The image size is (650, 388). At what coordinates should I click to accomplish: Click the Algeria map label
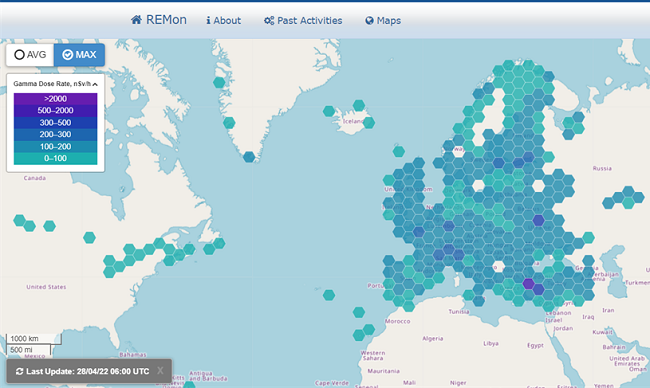tap(433, 339)
